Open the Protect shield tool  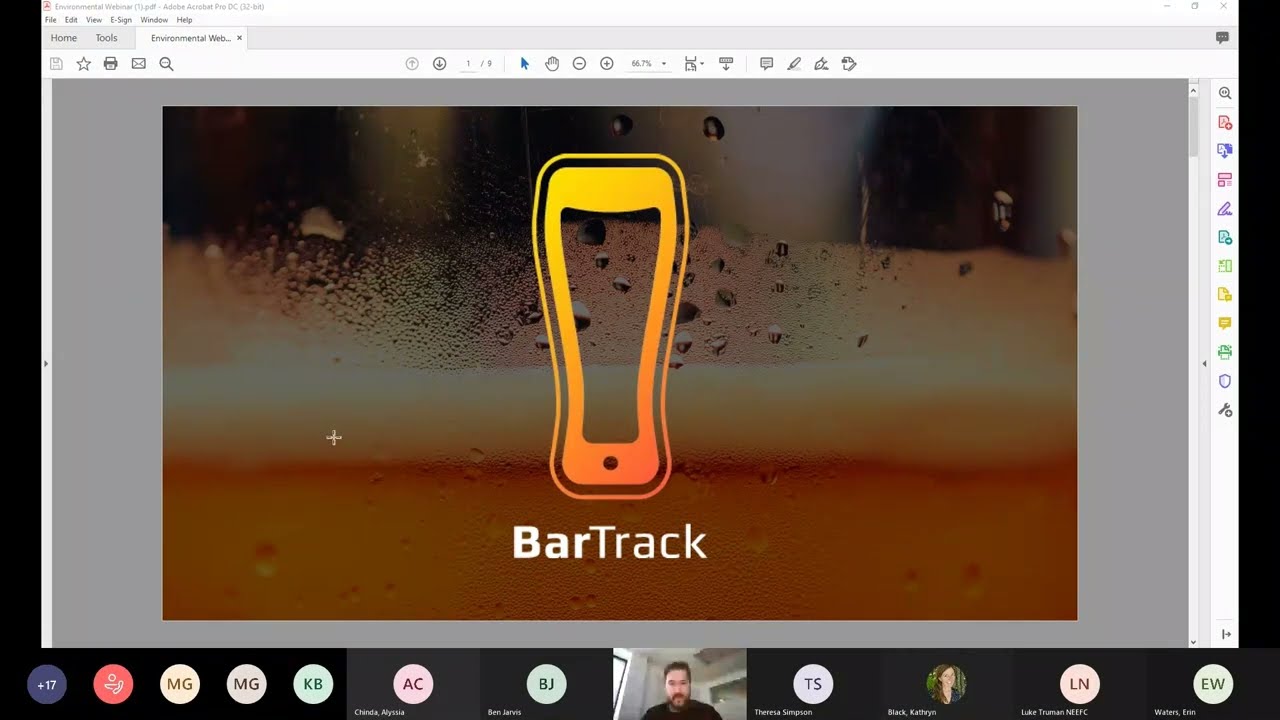coord(1225,381)
